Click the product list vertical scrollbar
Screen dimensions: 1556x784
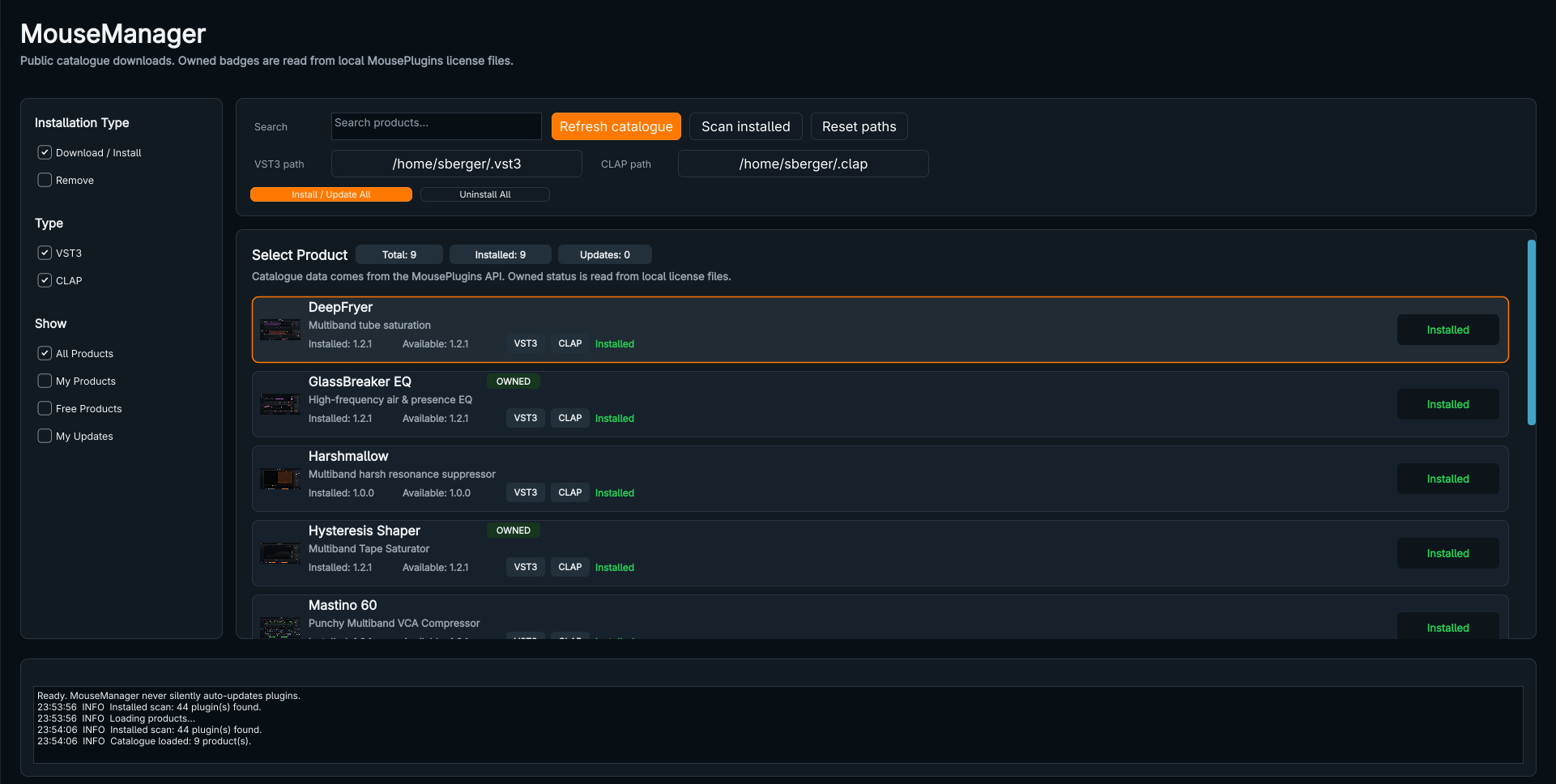pyautogui.click(x=1532, y=332)
